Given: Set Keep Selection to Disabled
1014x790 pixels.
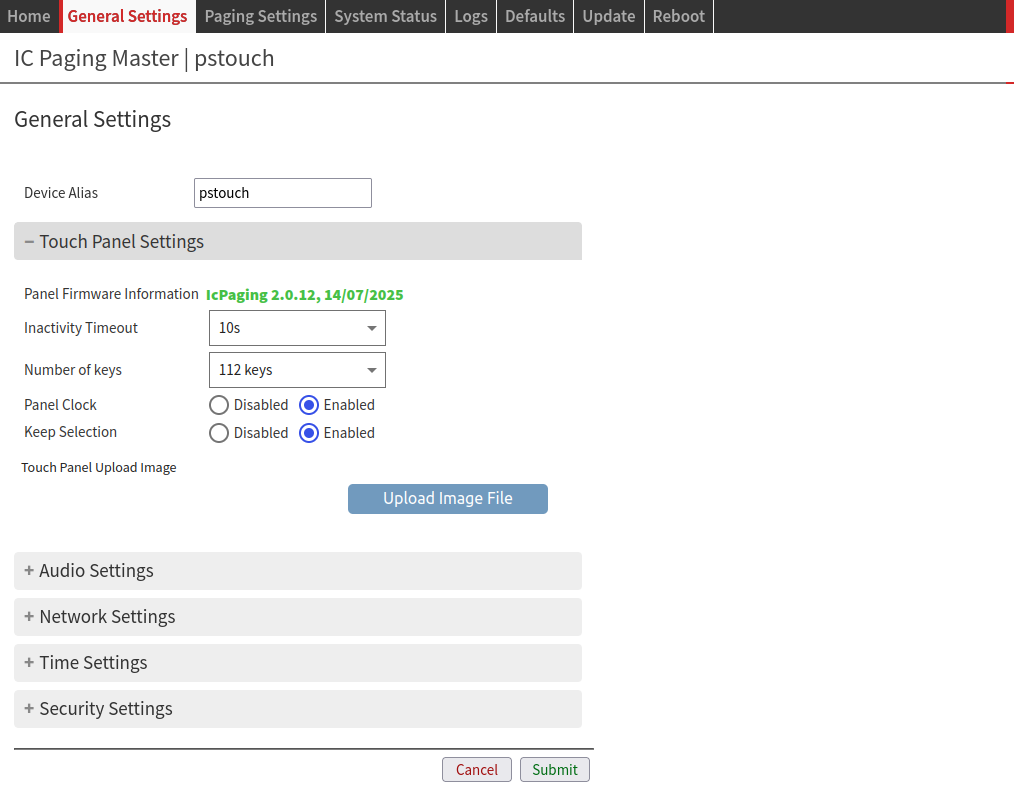Looking at the screenshot, I should 219,433.
